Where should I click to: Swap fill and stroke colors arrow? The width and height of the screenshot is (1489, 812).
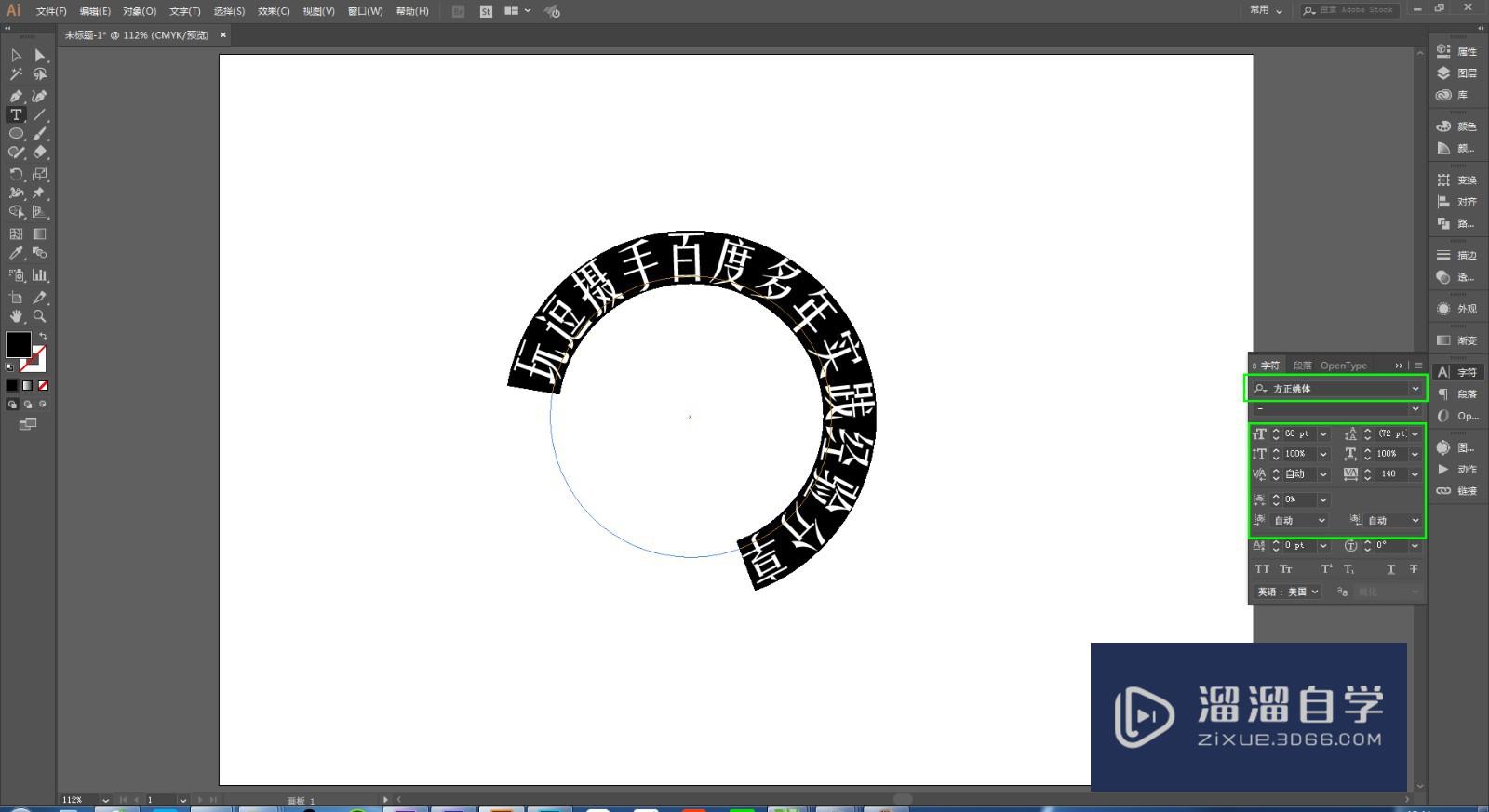43,337
